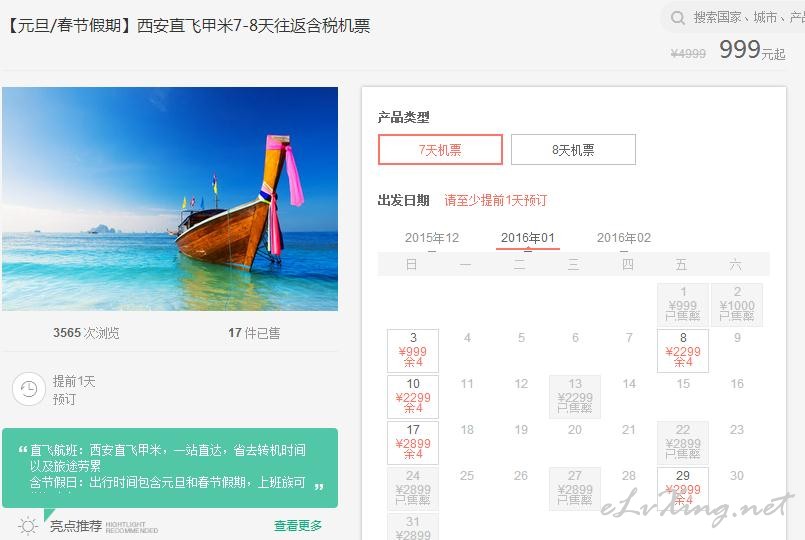805x540 pixels.
Task: Click the search magnifier icon
Action: pyautogui.click(x=678, y=18)
